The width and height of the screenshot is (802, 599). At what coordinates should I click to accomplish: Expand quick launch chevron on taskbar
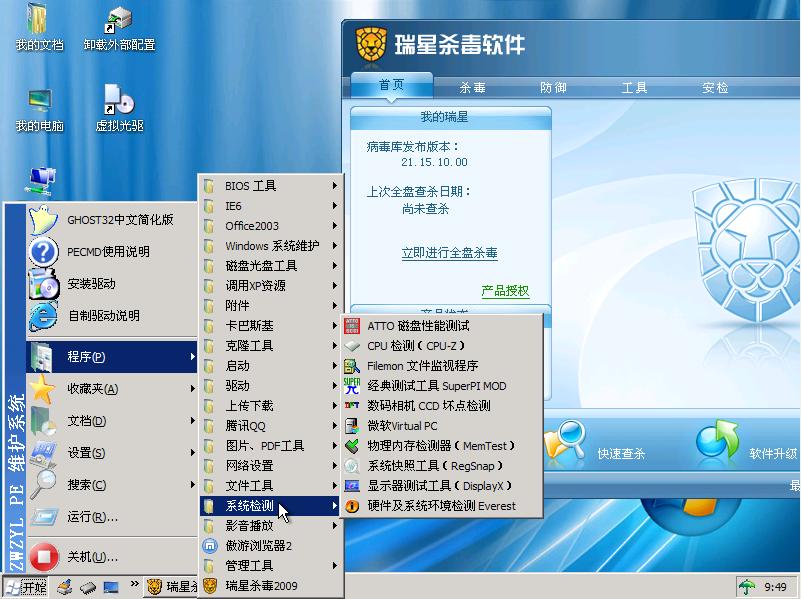pos(134,584)
